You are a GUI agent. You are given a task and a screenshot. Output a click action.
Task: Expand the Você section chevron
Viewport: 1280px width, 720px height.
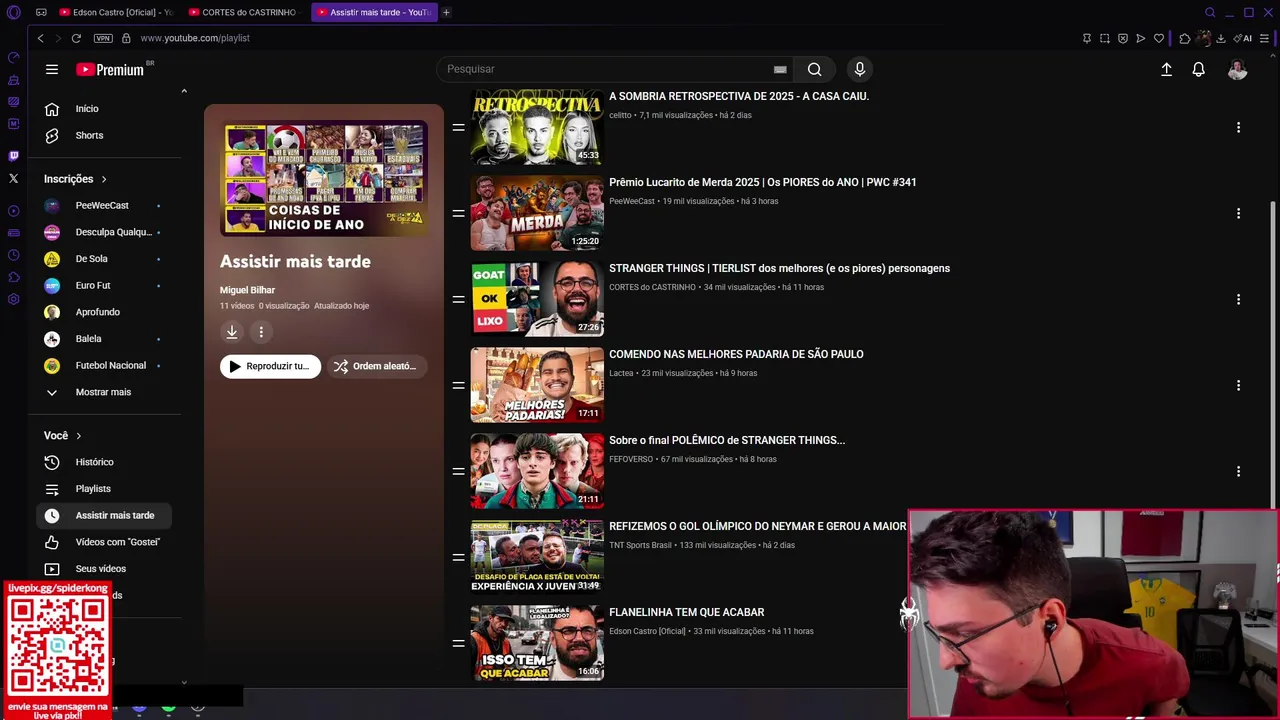[78, 436]
